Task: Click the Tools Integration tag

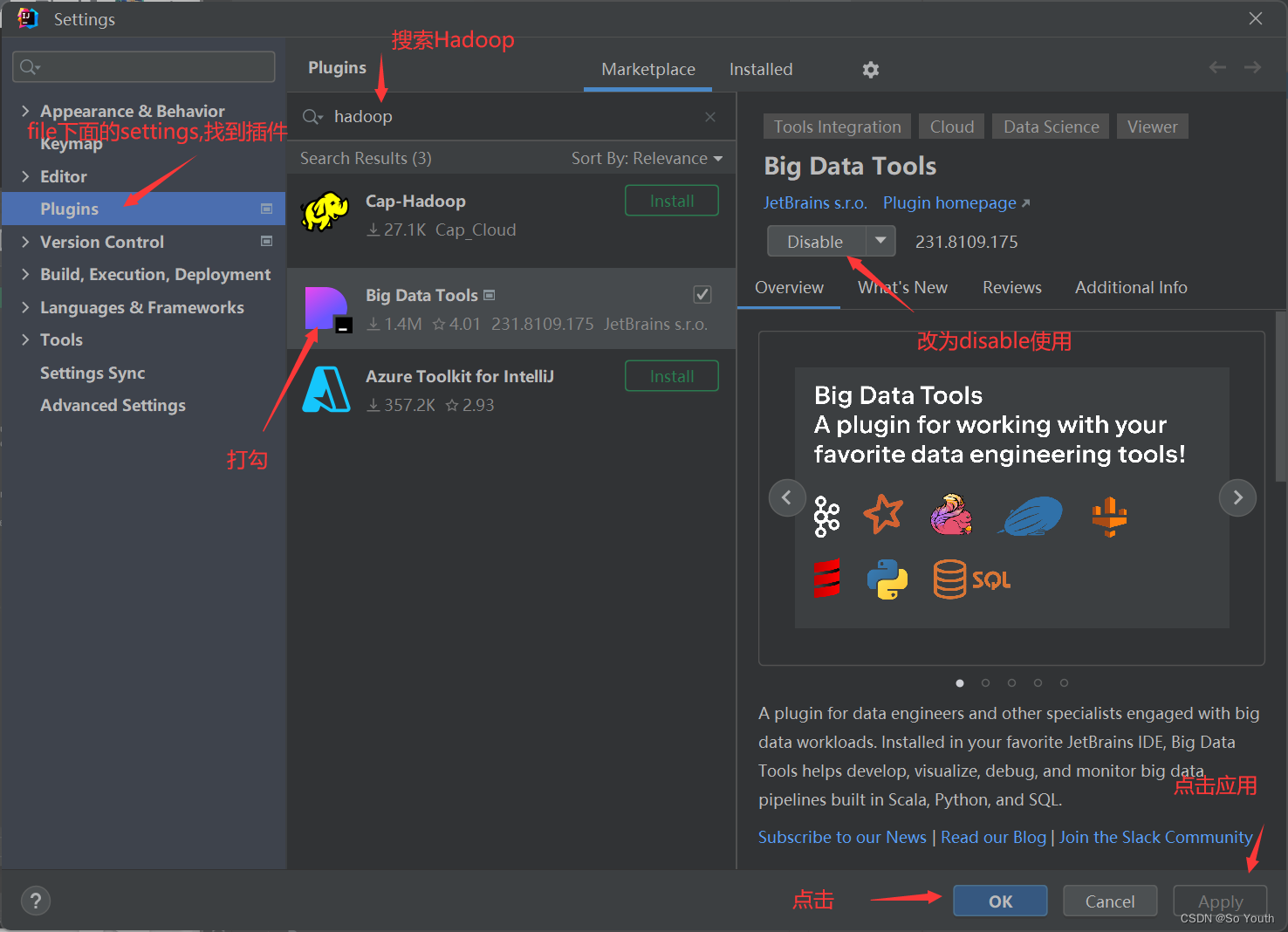Action: click(837, 127)
